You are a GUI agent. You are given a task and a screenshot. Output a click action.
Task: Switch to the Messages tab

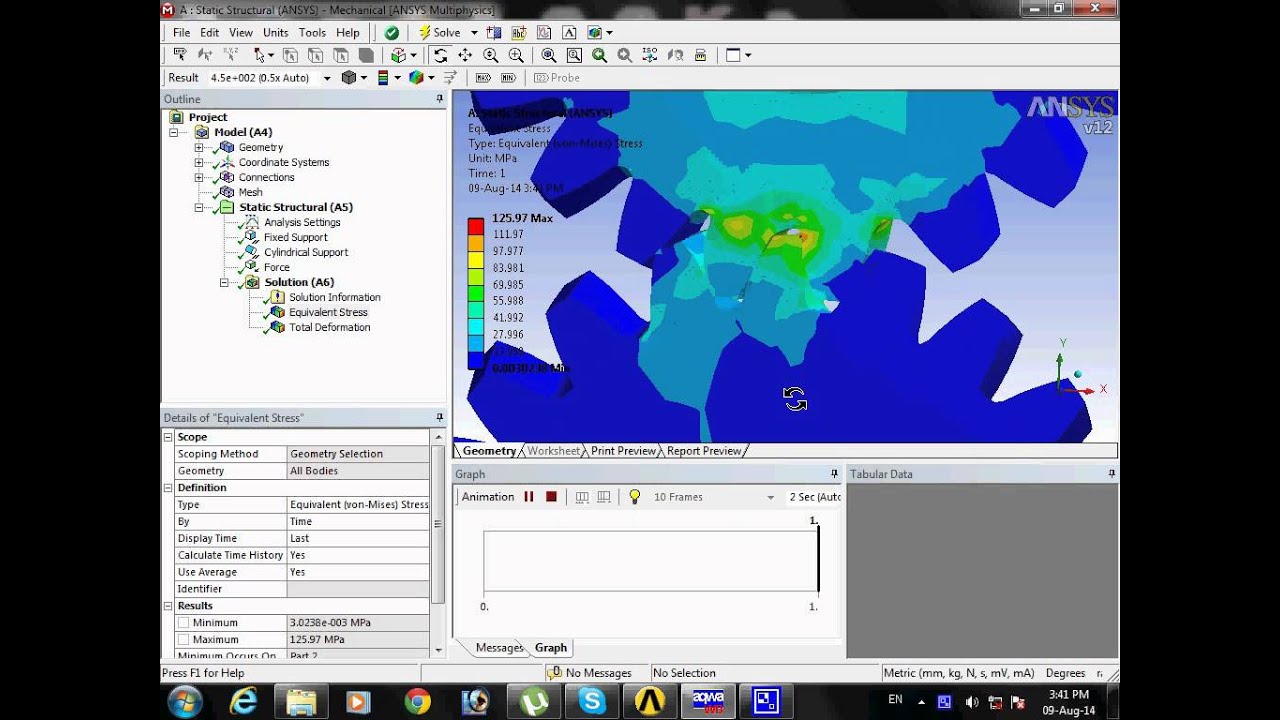(499, 648)
